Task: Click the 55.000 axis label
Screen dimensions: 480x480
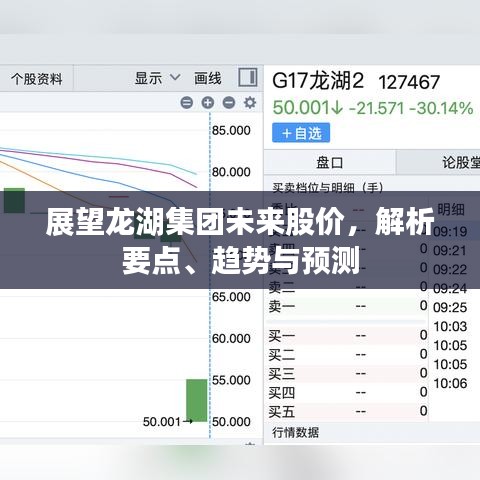Action: [231, 380]
